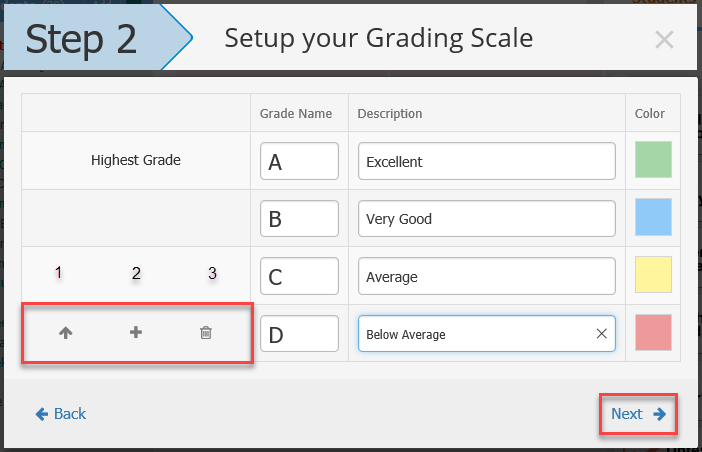Open the yellow color swatch for C

click(653, 274)
